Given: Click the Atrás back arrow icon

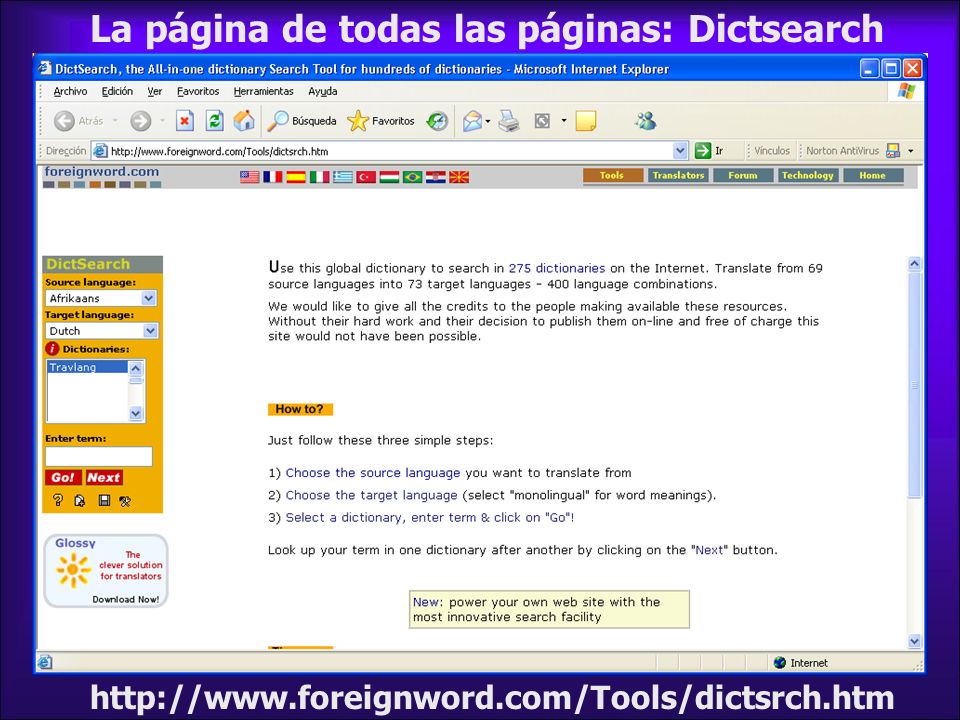Looking at the screenshot, I should click(x=64, y=121).
